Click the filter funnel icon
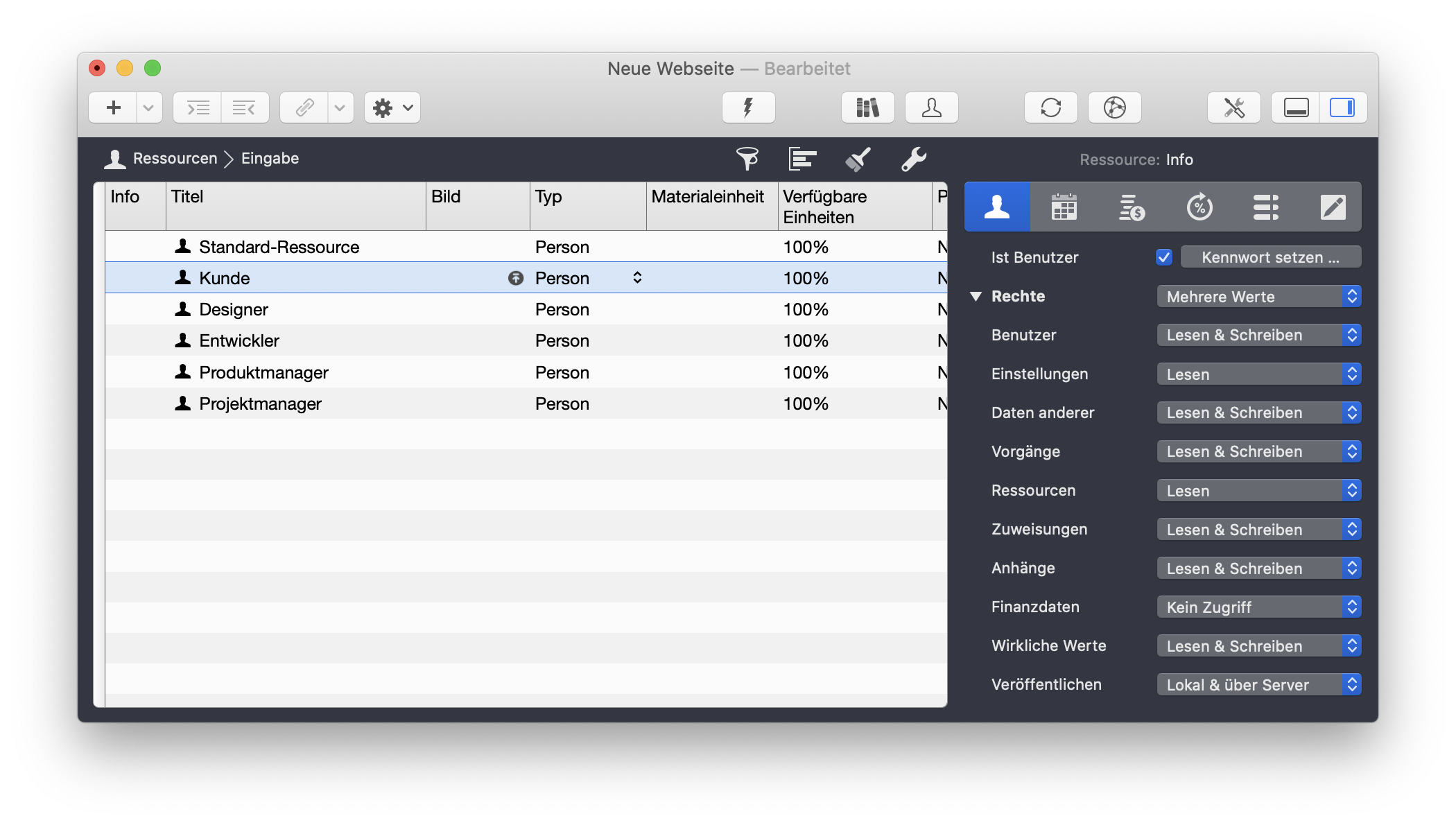Screen dimensions: 1456x825 747,159
